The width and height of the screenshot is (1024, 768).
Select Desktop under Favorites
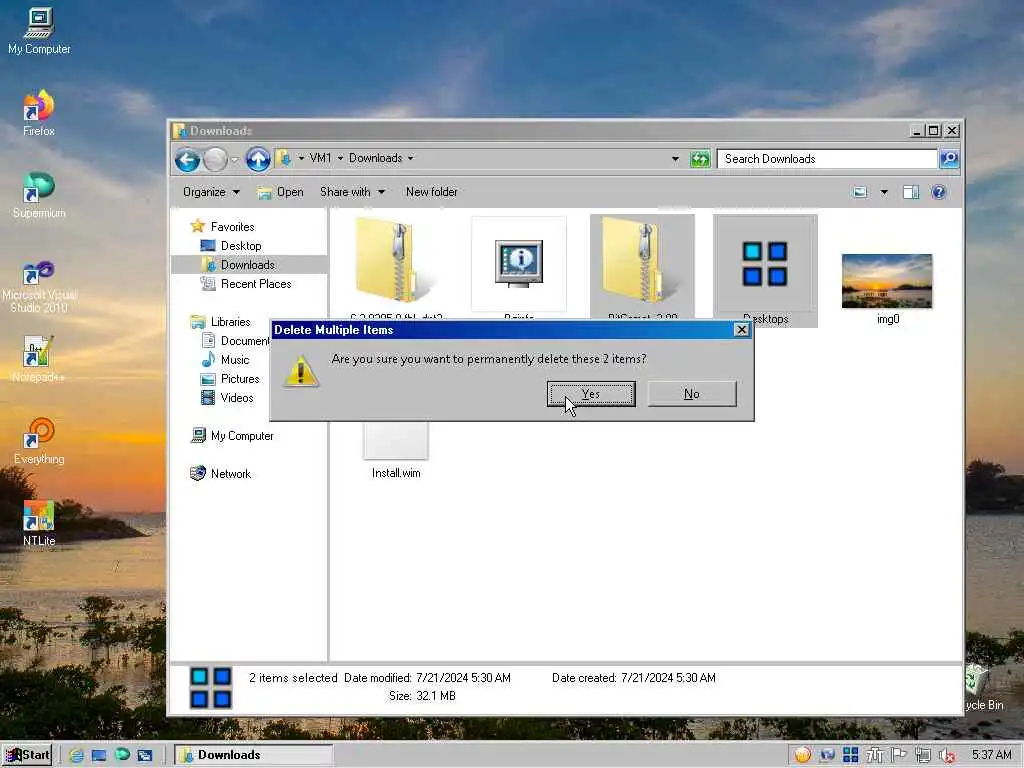(231, 246)
